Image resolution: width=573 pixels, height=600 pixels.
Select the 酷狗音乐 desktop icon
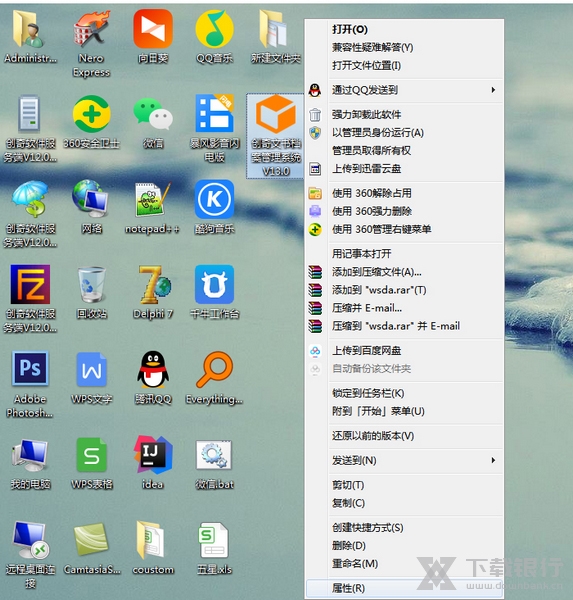(x=214, y=207)
